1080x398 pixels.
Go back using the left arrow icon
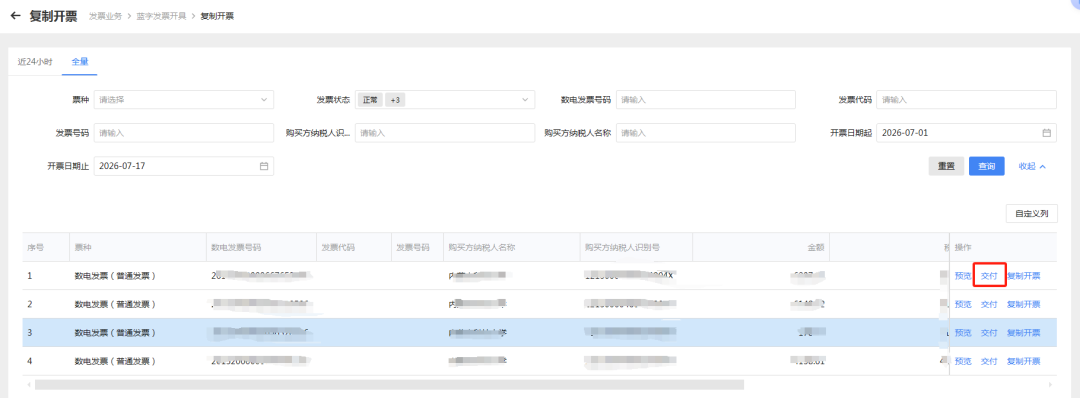(16, 16)
